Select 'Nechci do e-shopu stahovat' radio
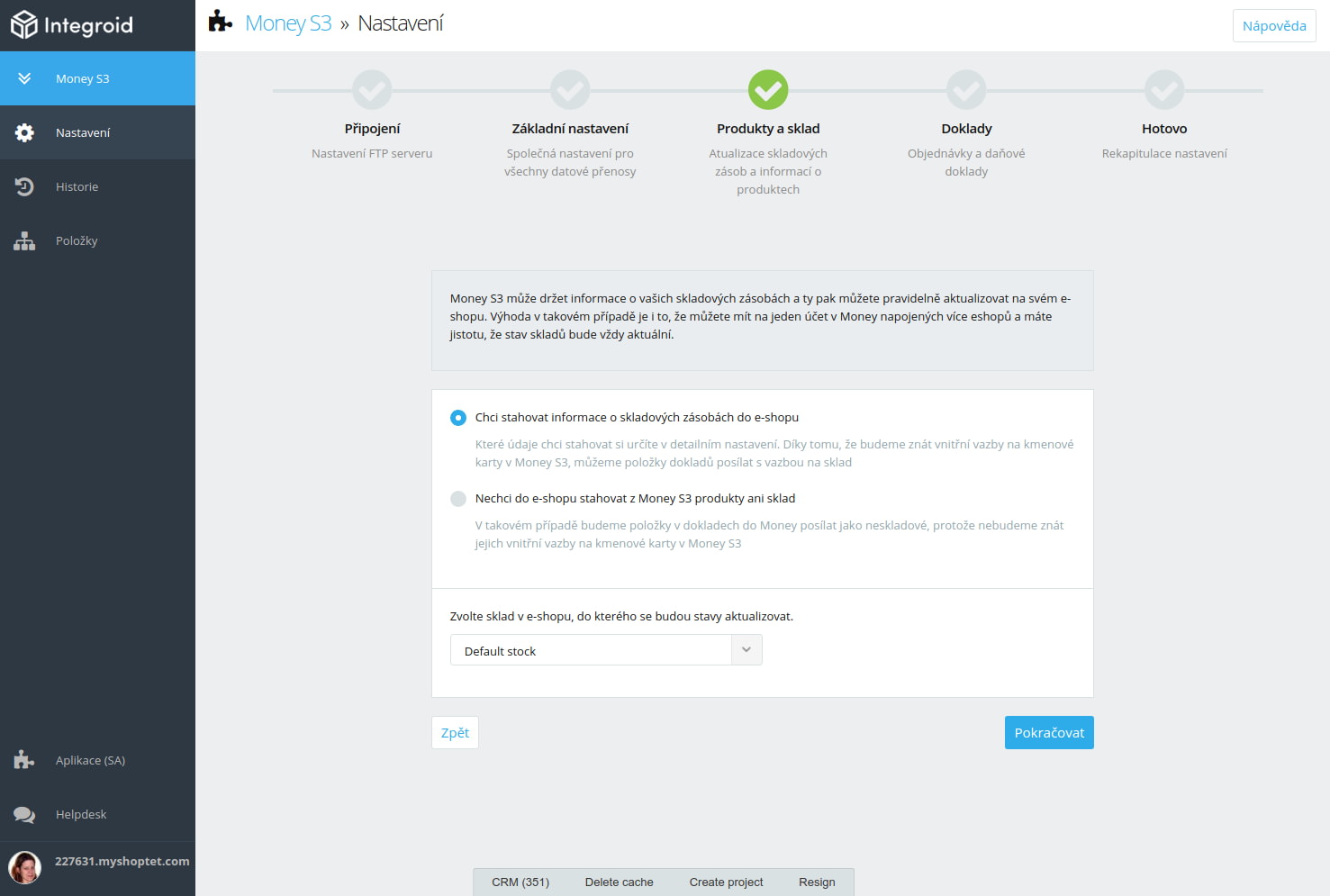 tap(458, 499)
